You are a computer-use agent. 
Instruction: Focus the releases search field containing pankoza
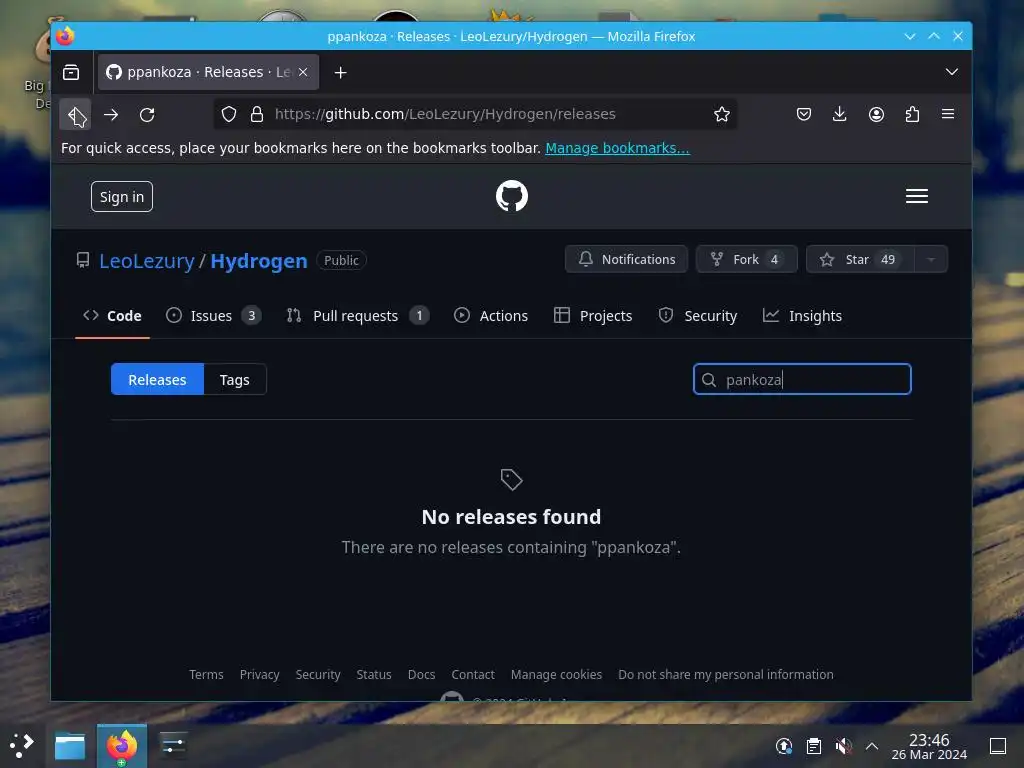point(802,379)
